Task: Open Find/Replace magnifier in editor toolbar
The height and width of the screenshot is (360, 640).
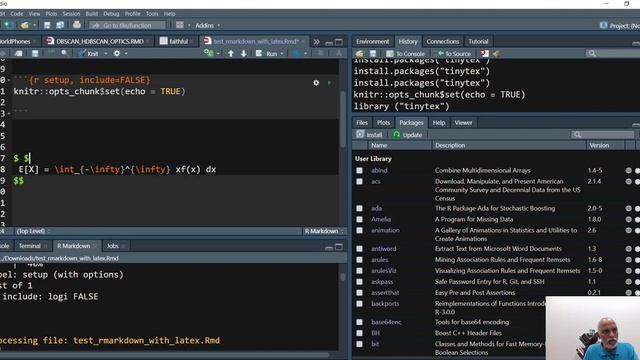Action: click(64, 53)
